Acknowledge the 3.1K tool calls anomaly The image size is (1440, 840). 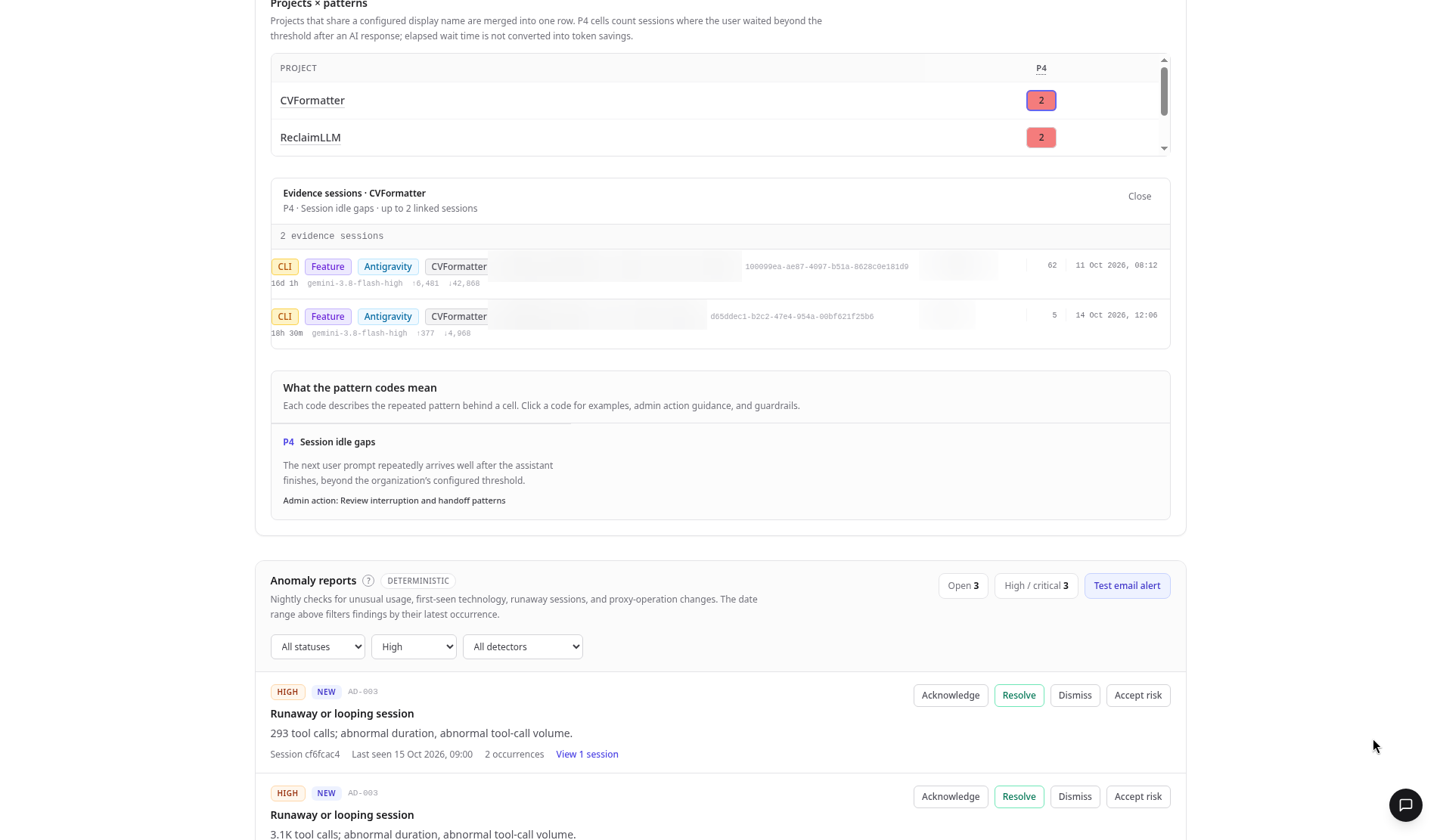click(951, 797)
